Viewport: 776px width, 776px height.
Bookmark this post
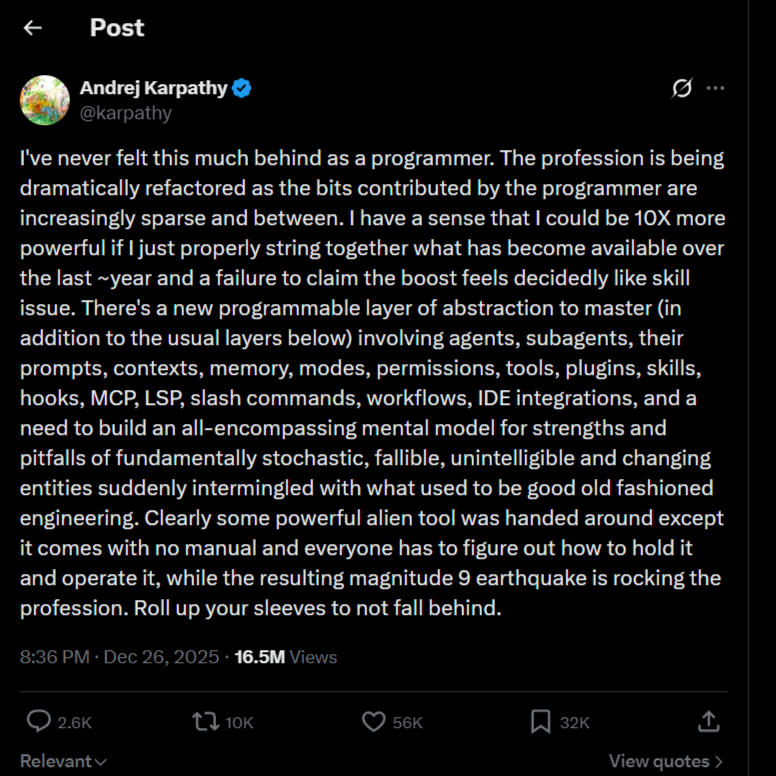pyautogui.click(x=540, y=721)
